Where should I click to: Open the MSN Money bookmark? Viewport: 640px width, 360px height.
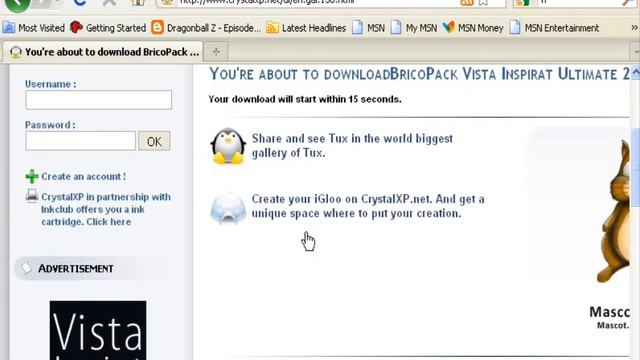tap(473, 28)
